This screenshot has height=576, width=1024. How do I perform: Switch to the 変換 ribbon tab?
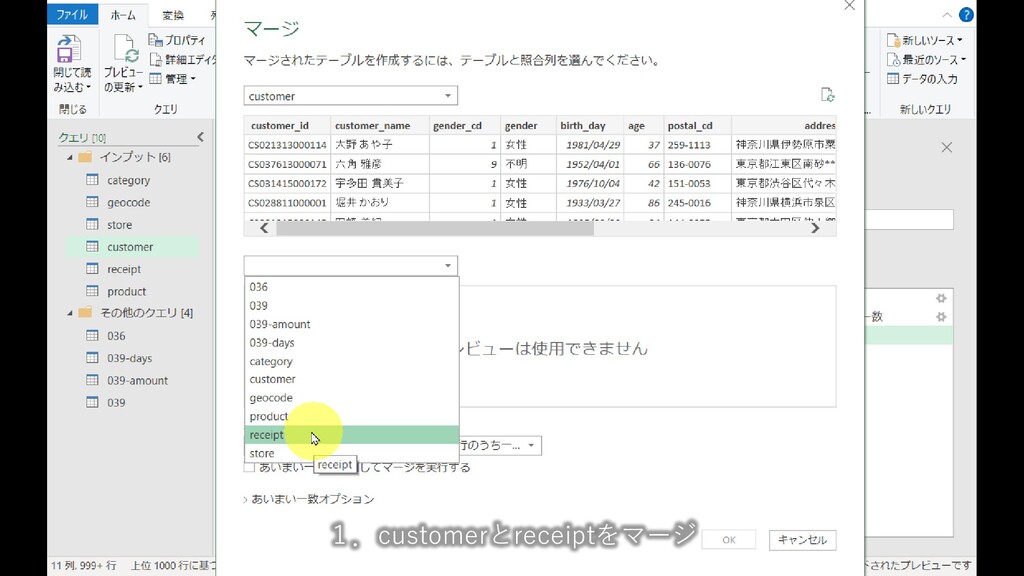[173, 14]
